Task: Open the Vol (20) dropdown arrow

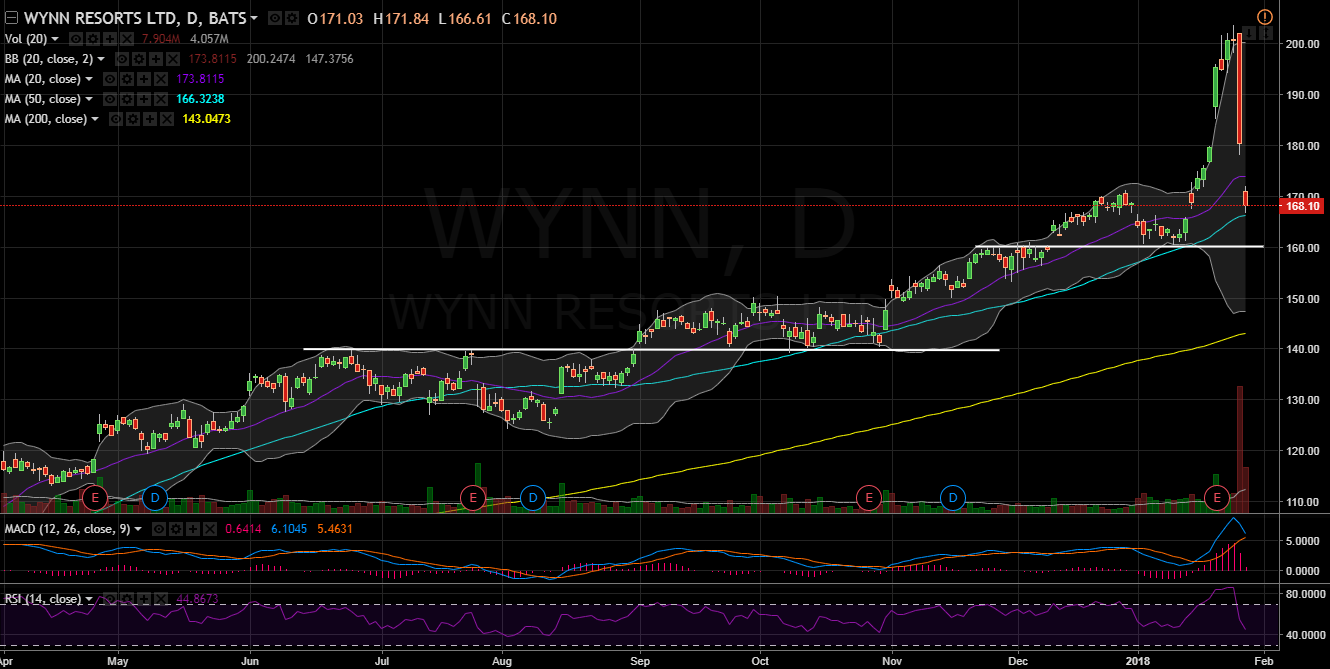Action: tap(55, 39)
